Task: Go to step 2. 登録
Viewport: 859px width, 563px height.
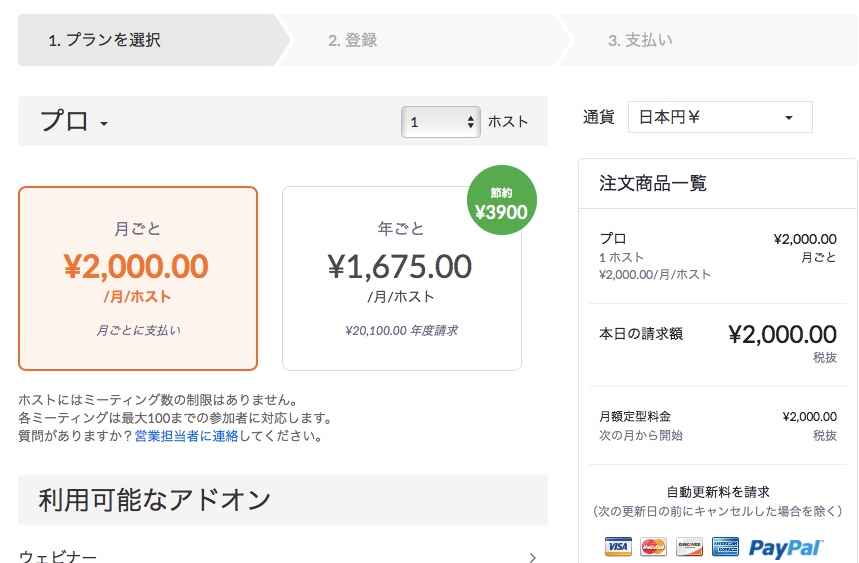Action: tap(352, 41)
